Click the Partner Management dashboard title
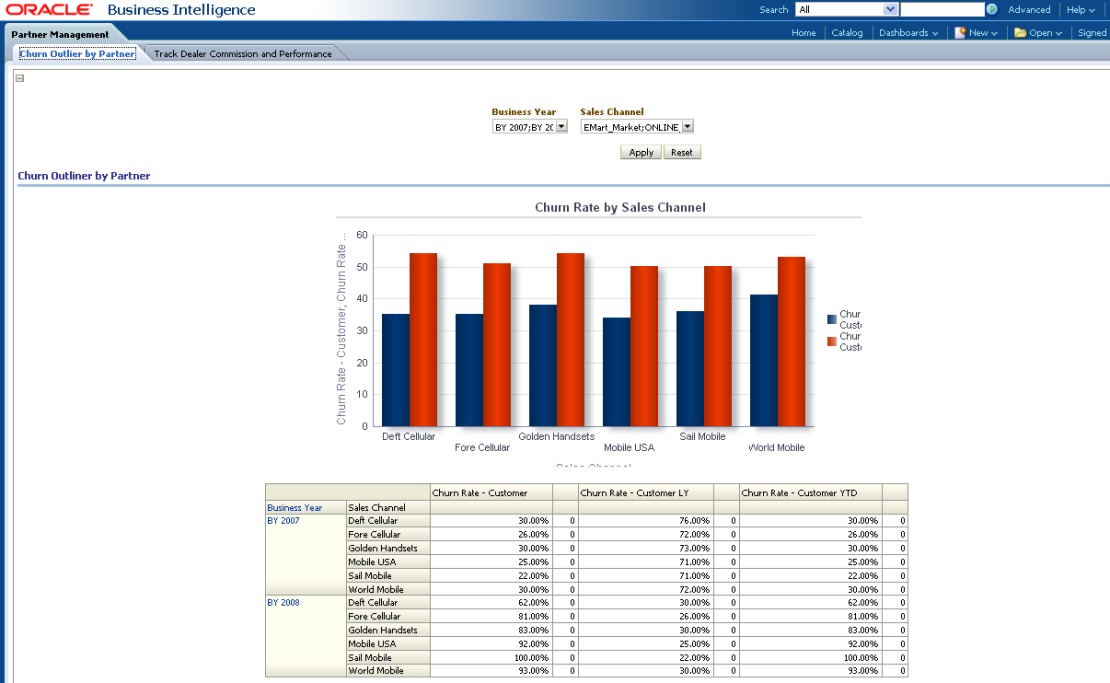1110x683 pixels. click(60, 34)
